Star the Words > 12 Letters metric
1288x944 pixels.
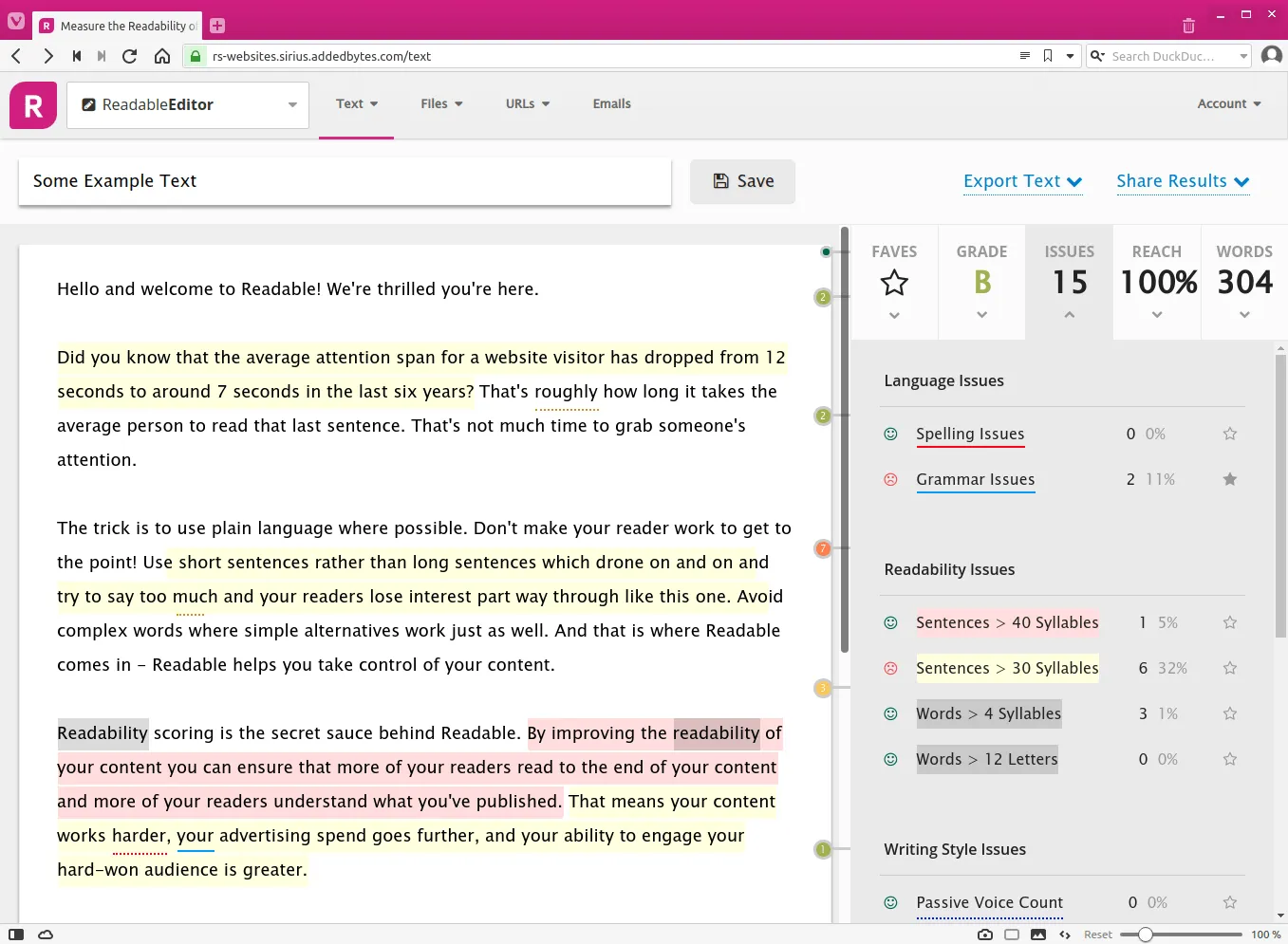pyautogui.click(x=1230, y=759)
